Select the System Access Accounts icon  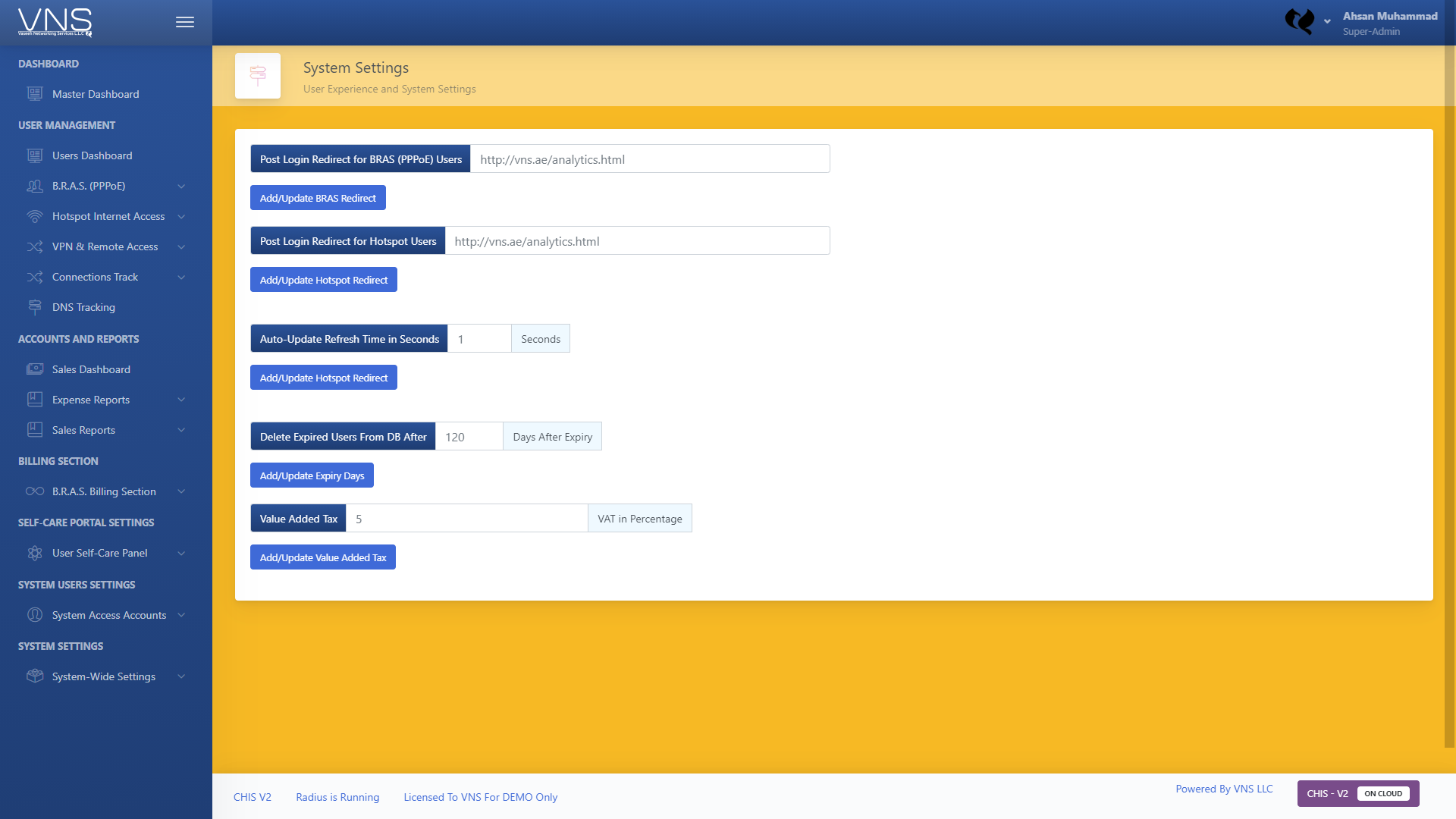pos(35,615)
